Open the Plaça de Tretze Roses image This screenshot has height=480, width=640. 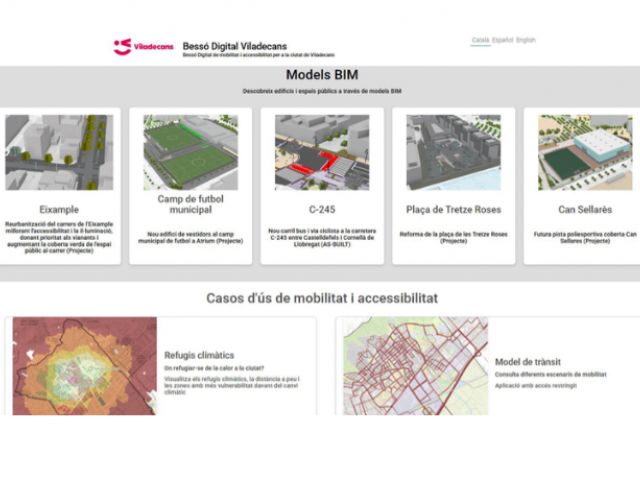[x=453, y=152]
